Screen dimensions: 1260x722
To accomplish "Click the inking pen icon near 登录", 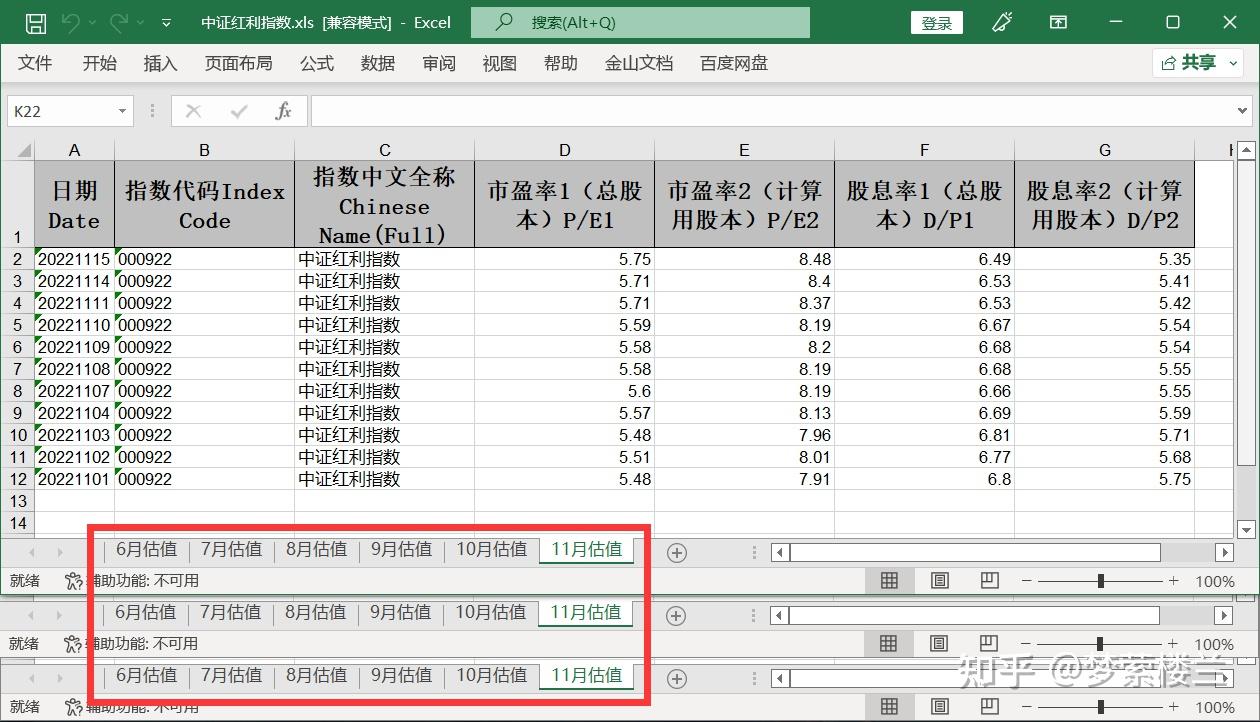I will [1002, 21].
